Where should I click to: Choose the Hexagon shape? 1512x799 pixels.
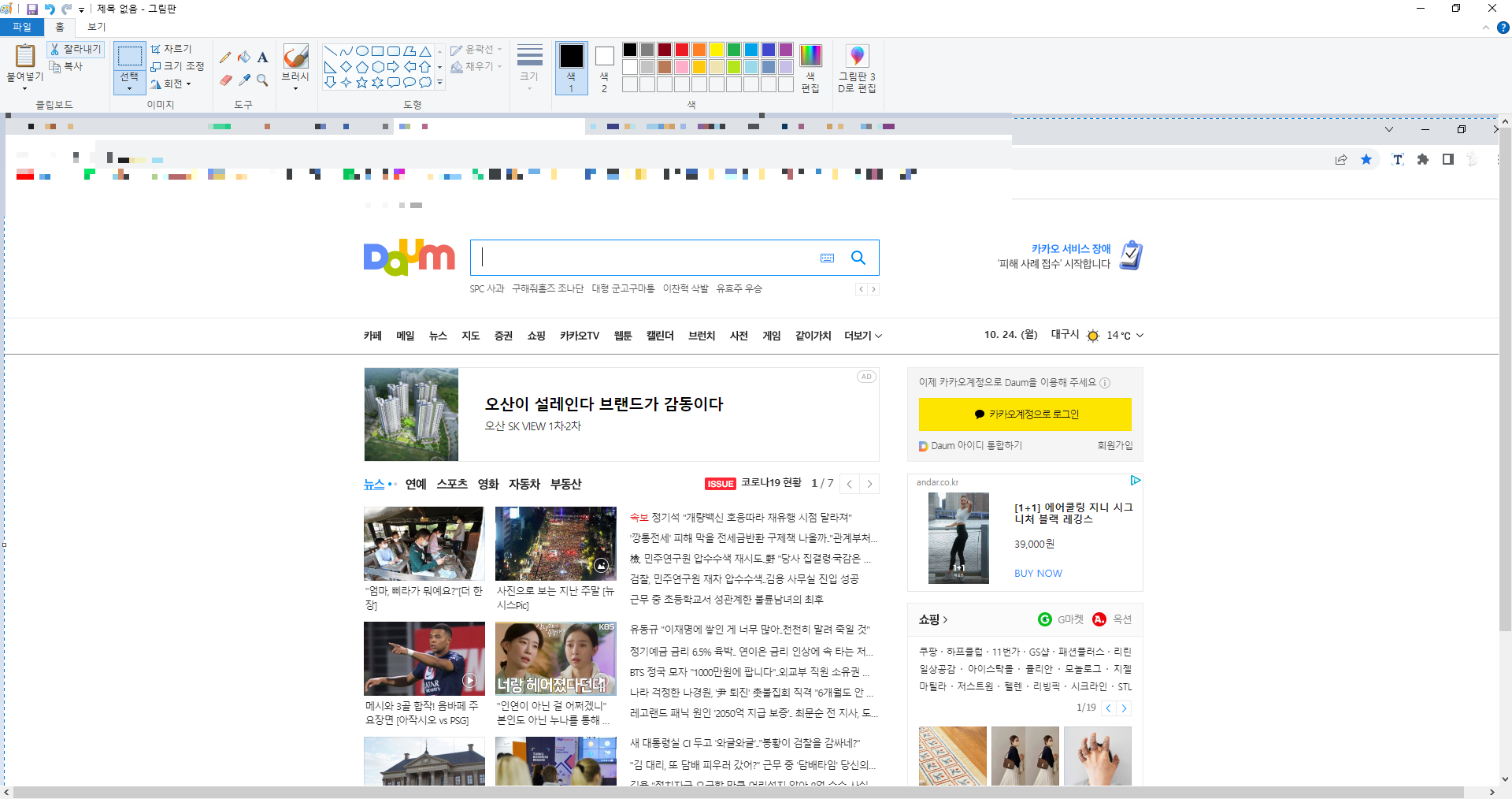coord(378,67)
